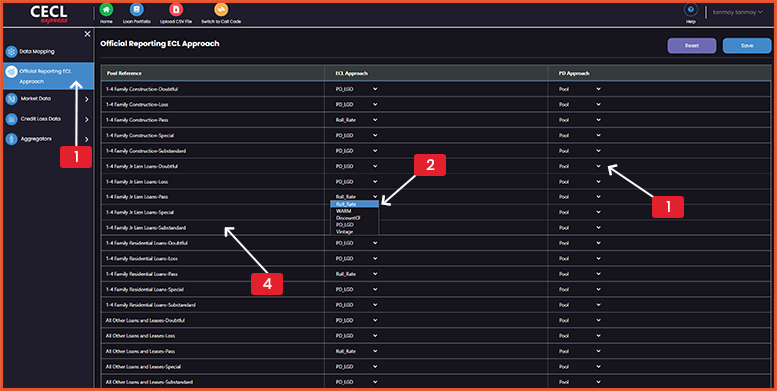Click the Switch to Call Code icon
The image size is (777, 391).
(221, 9)
